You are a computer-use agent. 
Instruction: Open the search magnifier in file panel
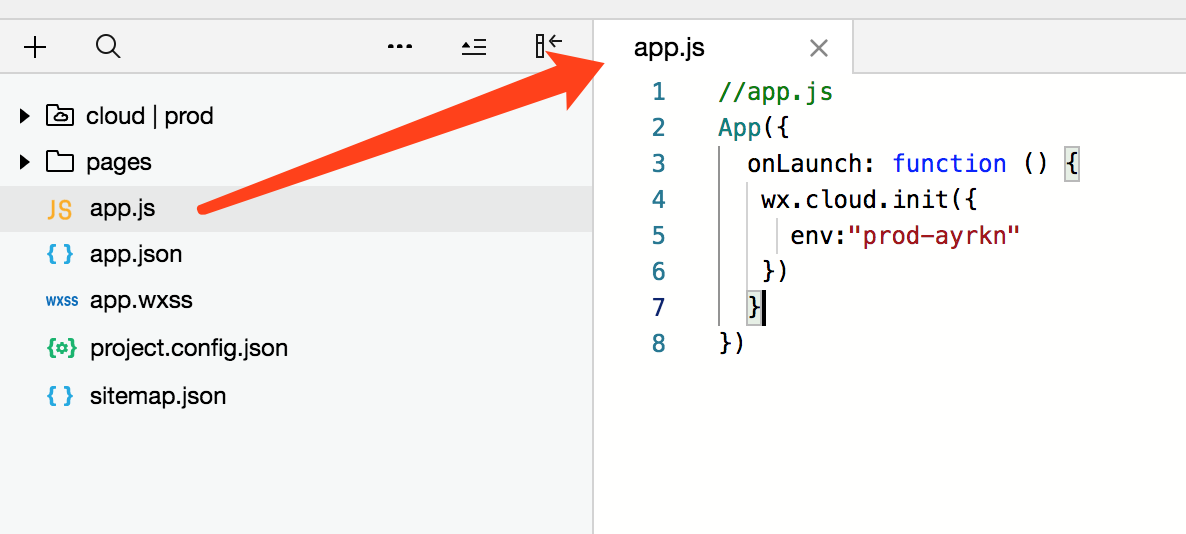click(x=108, y=47)
